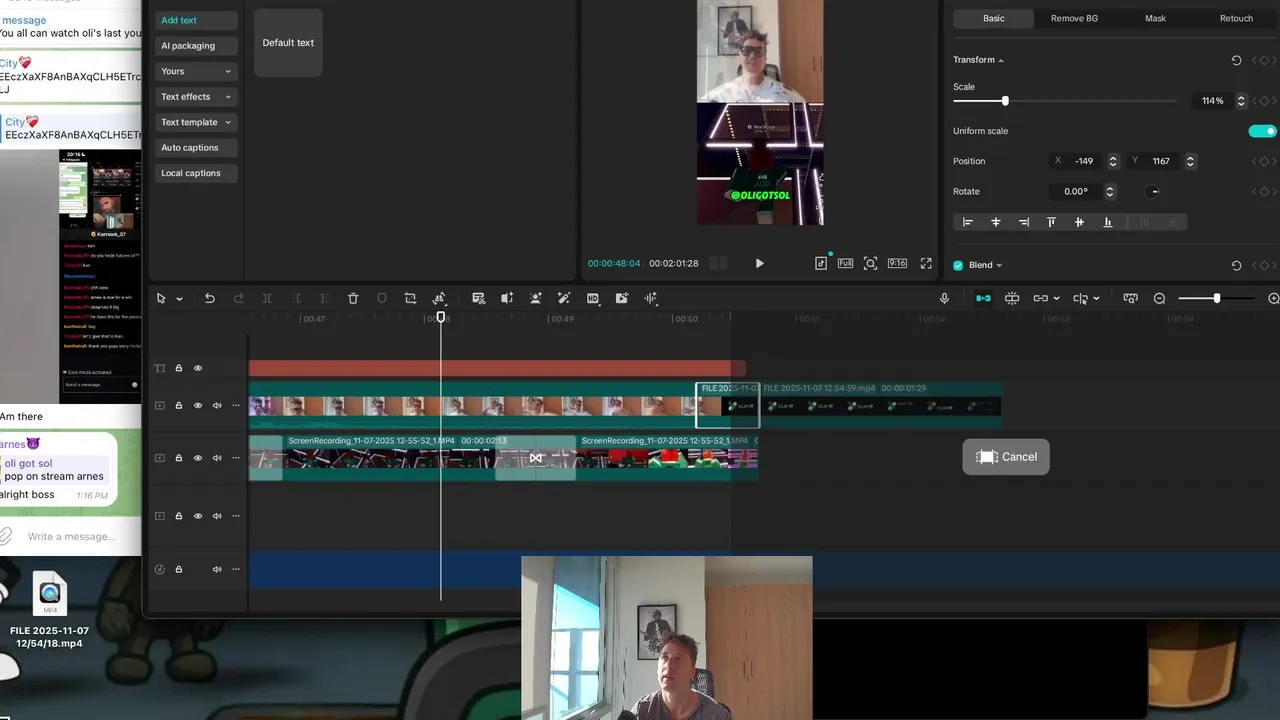
Task: Zoom out the timeline with minus magnifier
Action: (x=1160, y=298)
